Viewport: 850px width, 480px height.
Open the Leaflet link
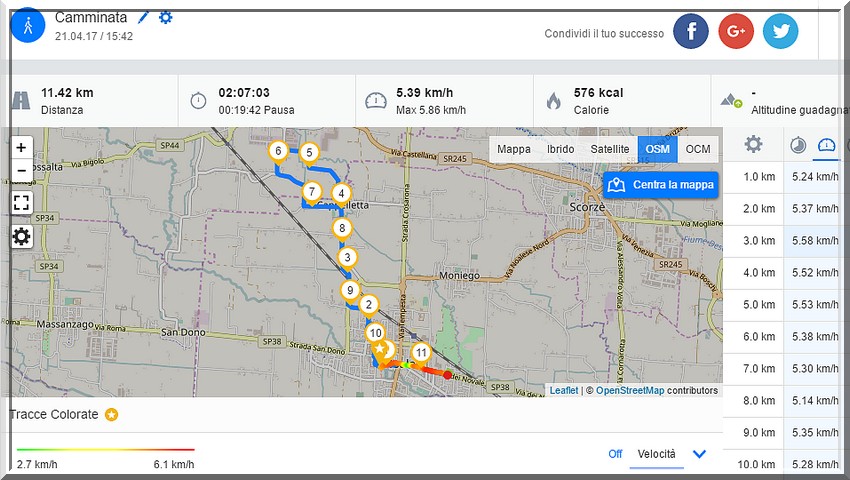click(x=564, y=391)
